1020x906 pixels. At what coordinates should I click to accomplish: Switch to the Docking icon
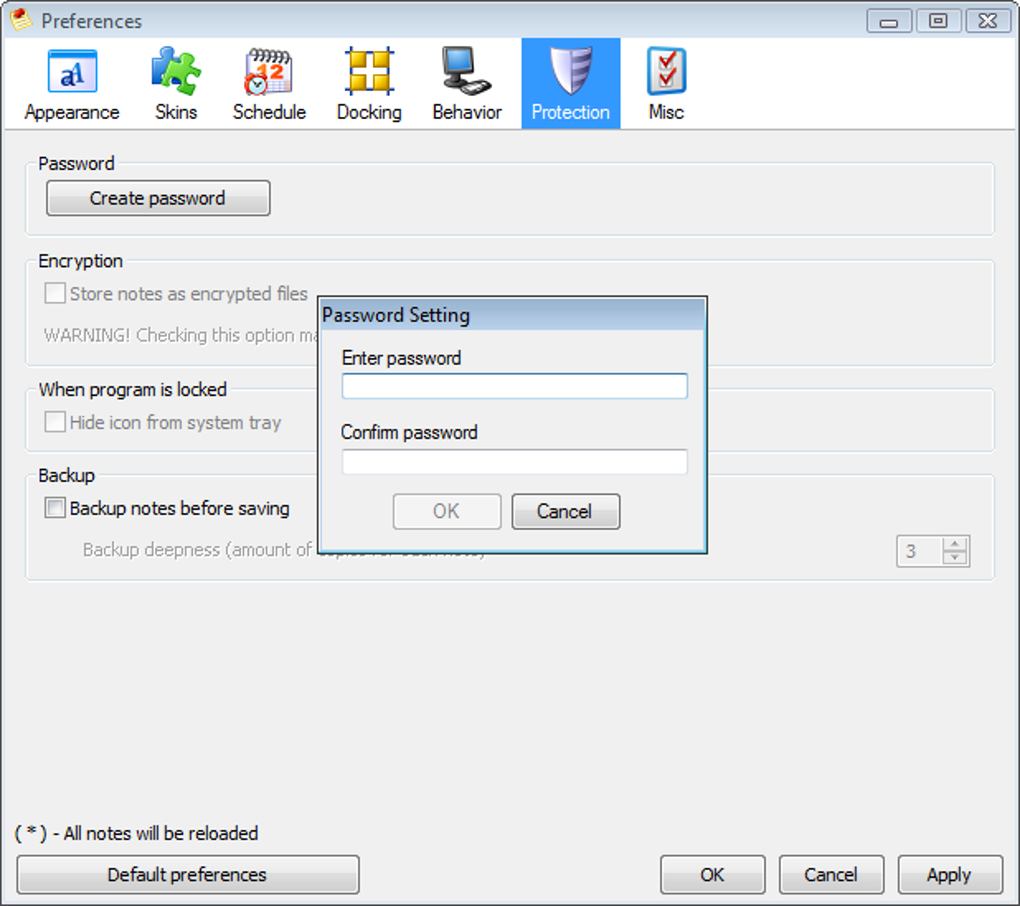(x=369, y=71)
